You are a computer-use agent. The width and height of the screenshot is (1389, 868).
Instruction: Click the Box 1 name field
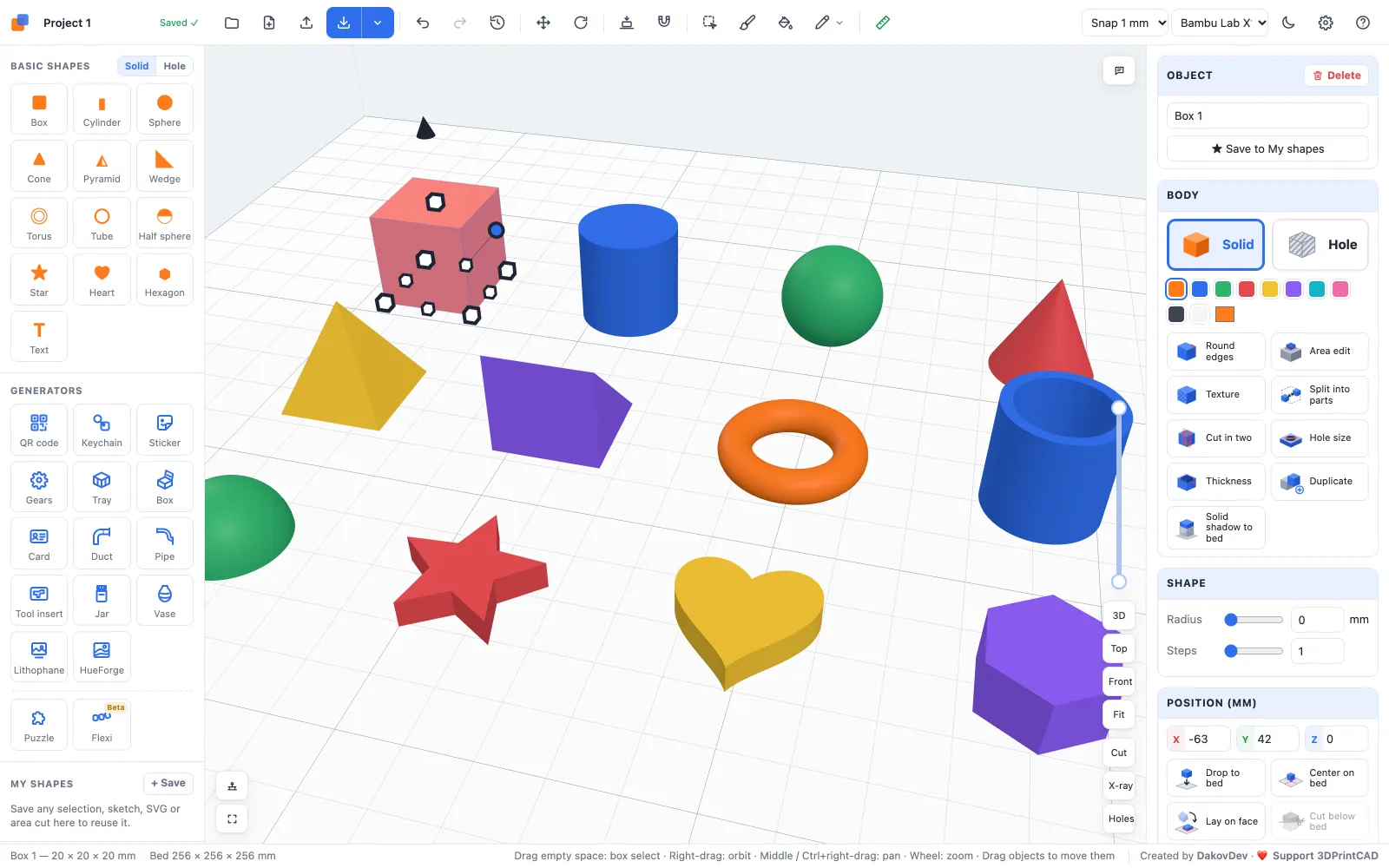[x=1267, y=116]
